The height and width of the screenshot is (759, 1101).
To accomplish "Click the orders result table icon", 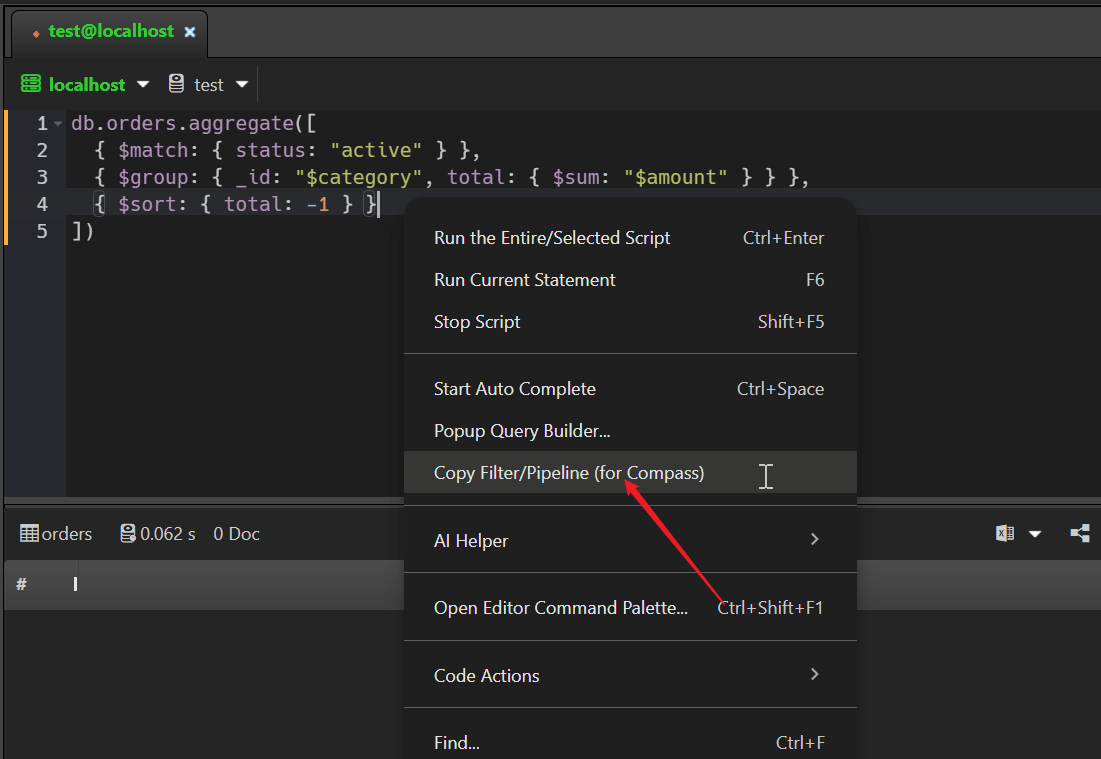I will pos(29,534).
